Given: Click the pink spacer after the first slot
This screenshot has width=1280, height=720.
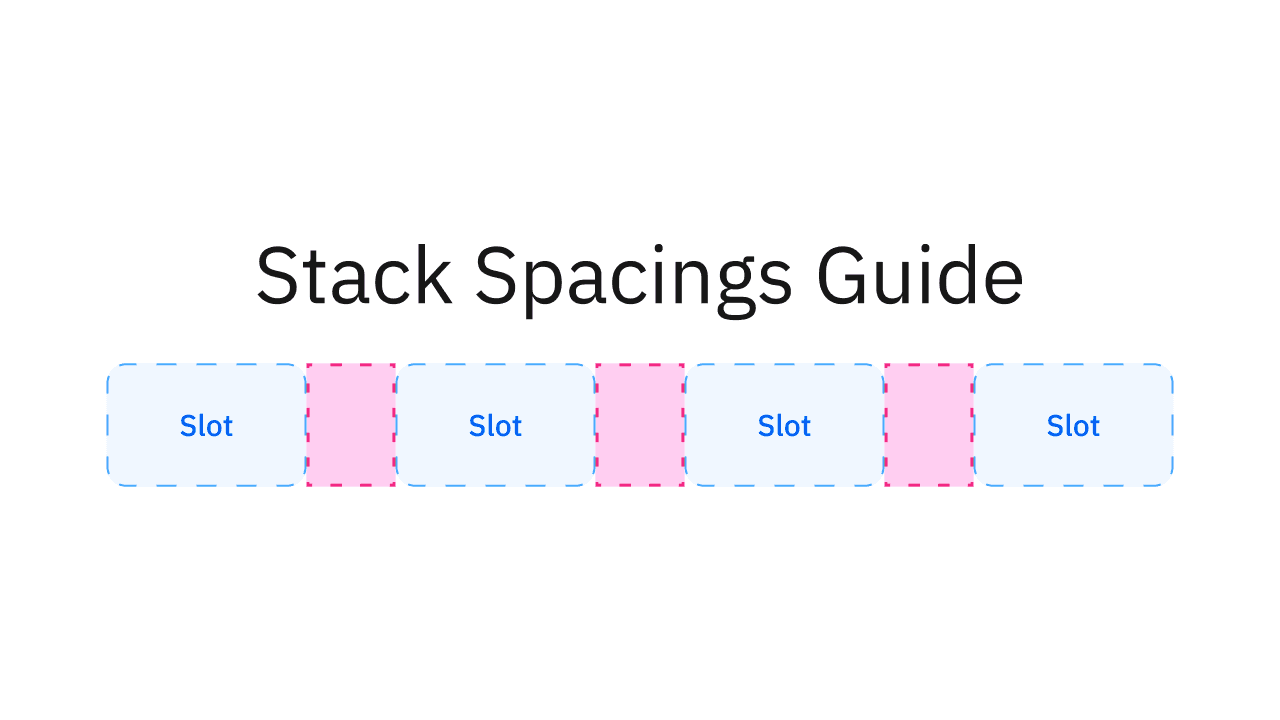Looking at the screenshot, I should (x=351, y=425).
